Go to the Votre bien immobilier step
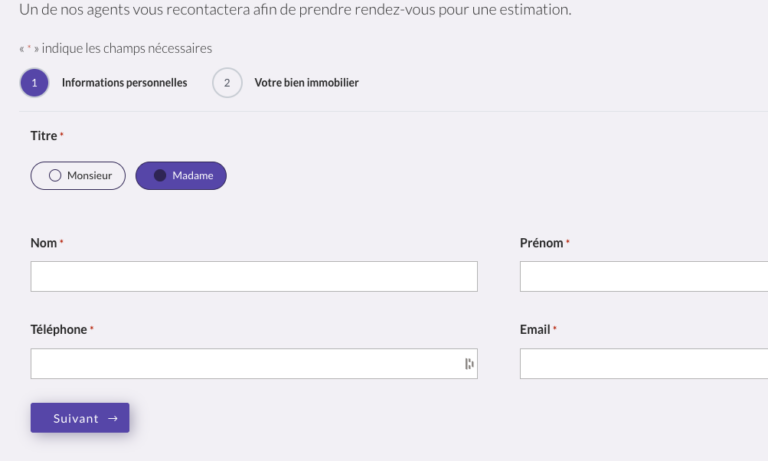Viewport: 768px width, 461px height. tap(306, 83)
